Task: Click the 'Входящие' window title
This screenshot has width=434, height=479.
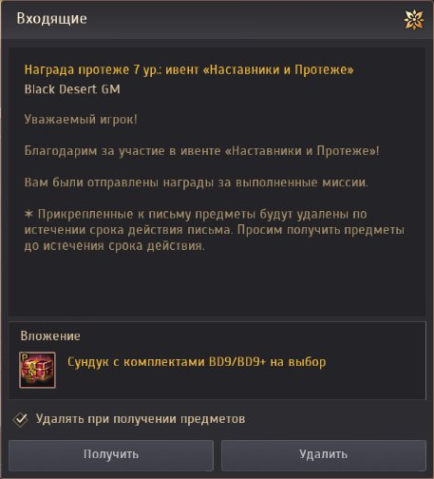Action: tap(52, 19)
